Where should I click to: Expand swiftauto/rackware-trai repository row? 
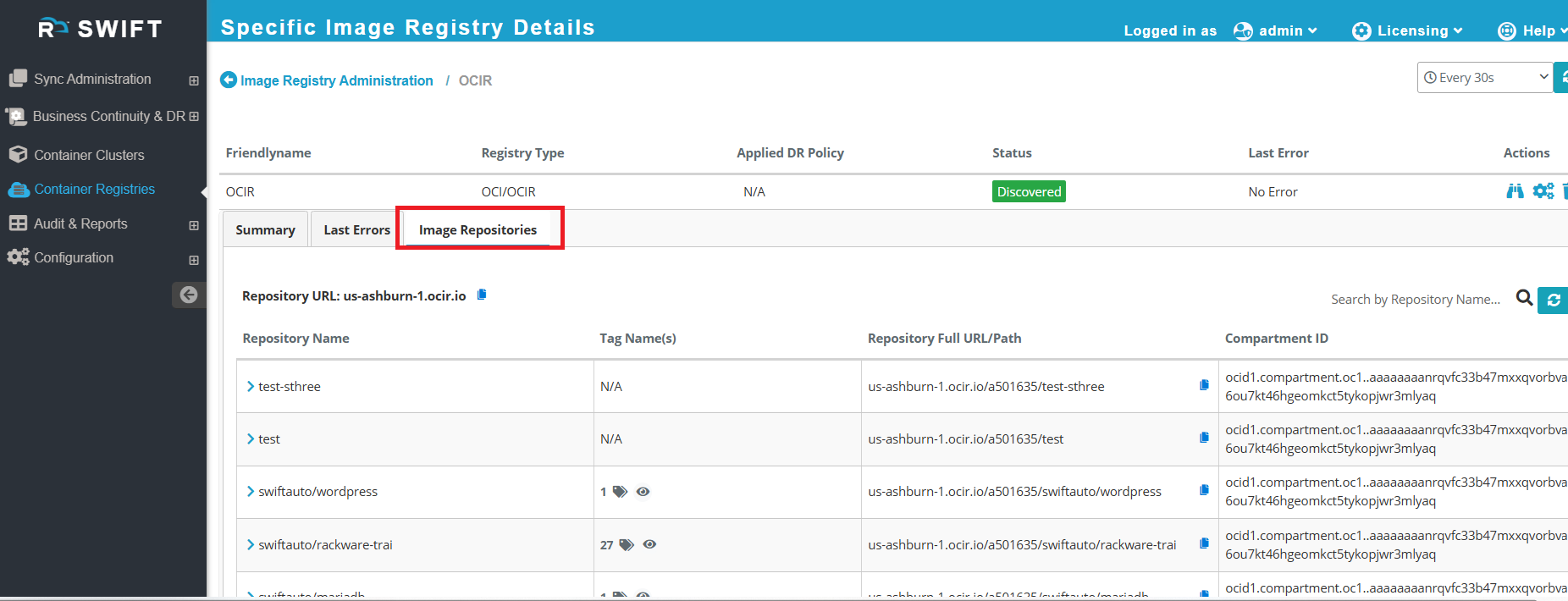(x=251, y=544)
